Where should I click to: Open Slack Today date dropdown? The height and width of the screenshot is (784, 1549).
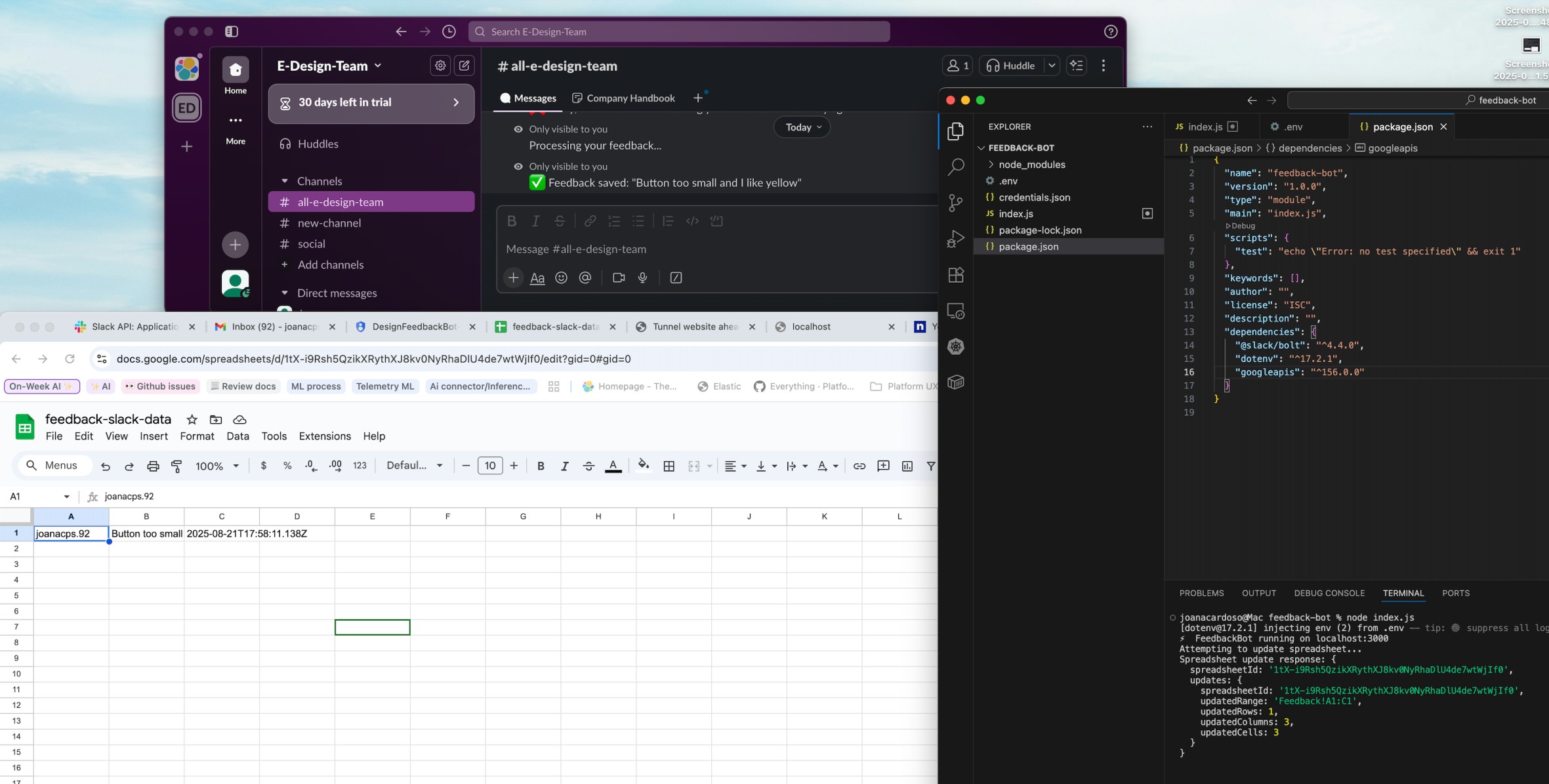tap(802, 127)
